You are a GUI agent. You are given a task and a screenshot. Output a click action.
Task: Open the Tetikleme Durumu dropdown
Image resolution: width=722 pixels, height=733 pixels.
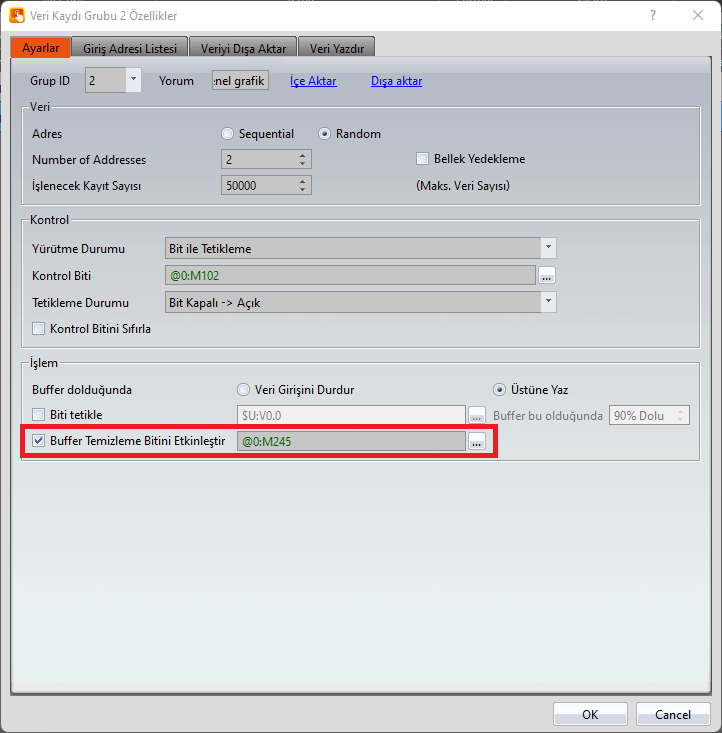point(547,302)
